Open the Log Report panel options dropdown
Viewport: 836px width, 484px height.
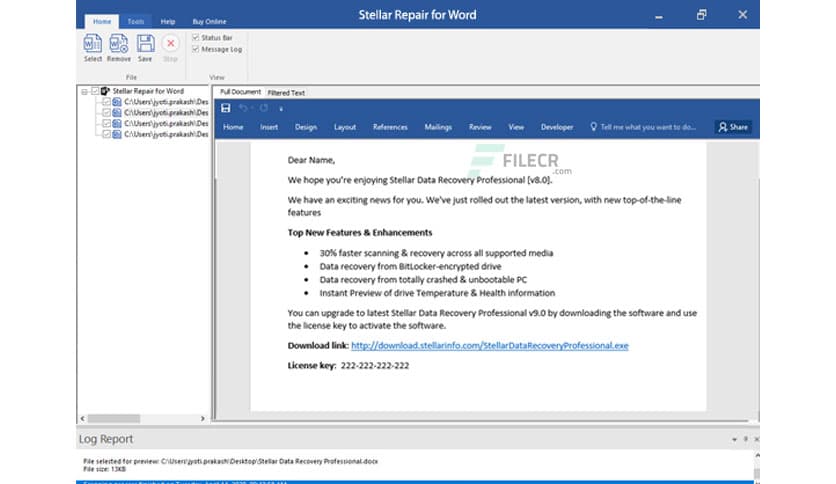click(x=734, y=439)
